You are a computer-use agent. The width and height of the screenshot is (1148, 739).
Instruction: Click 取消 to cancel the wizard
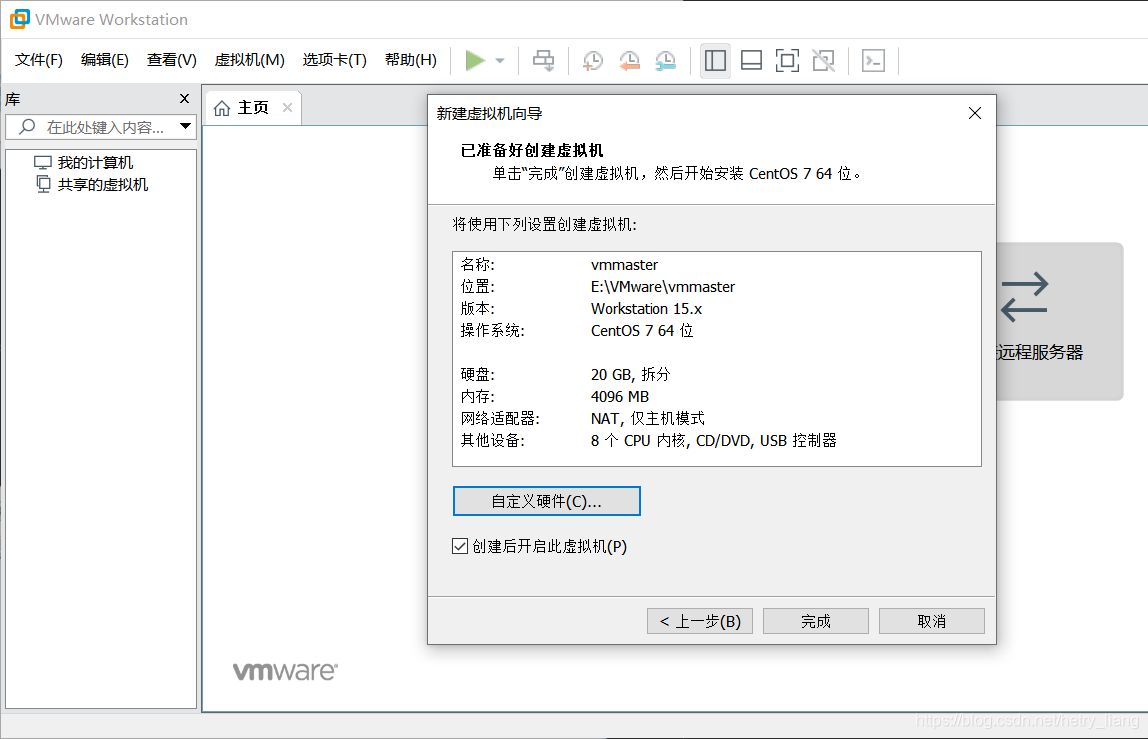click(x=931, y=621)
